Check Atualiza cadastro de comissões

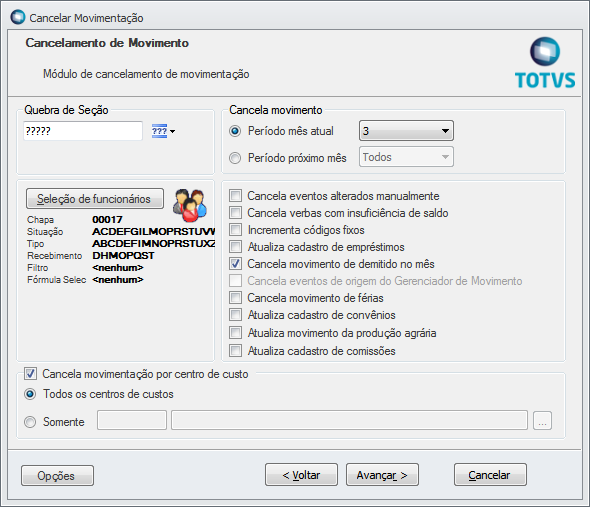click(236, 351)
